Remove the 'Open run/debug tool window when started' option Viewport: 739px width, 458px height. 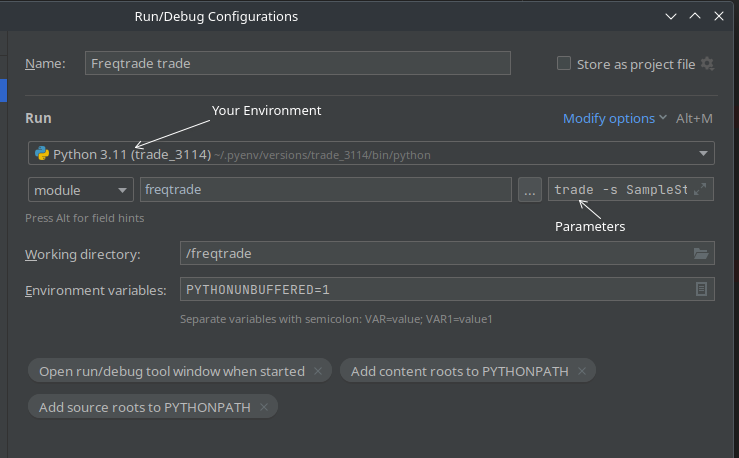click(318, 371)
